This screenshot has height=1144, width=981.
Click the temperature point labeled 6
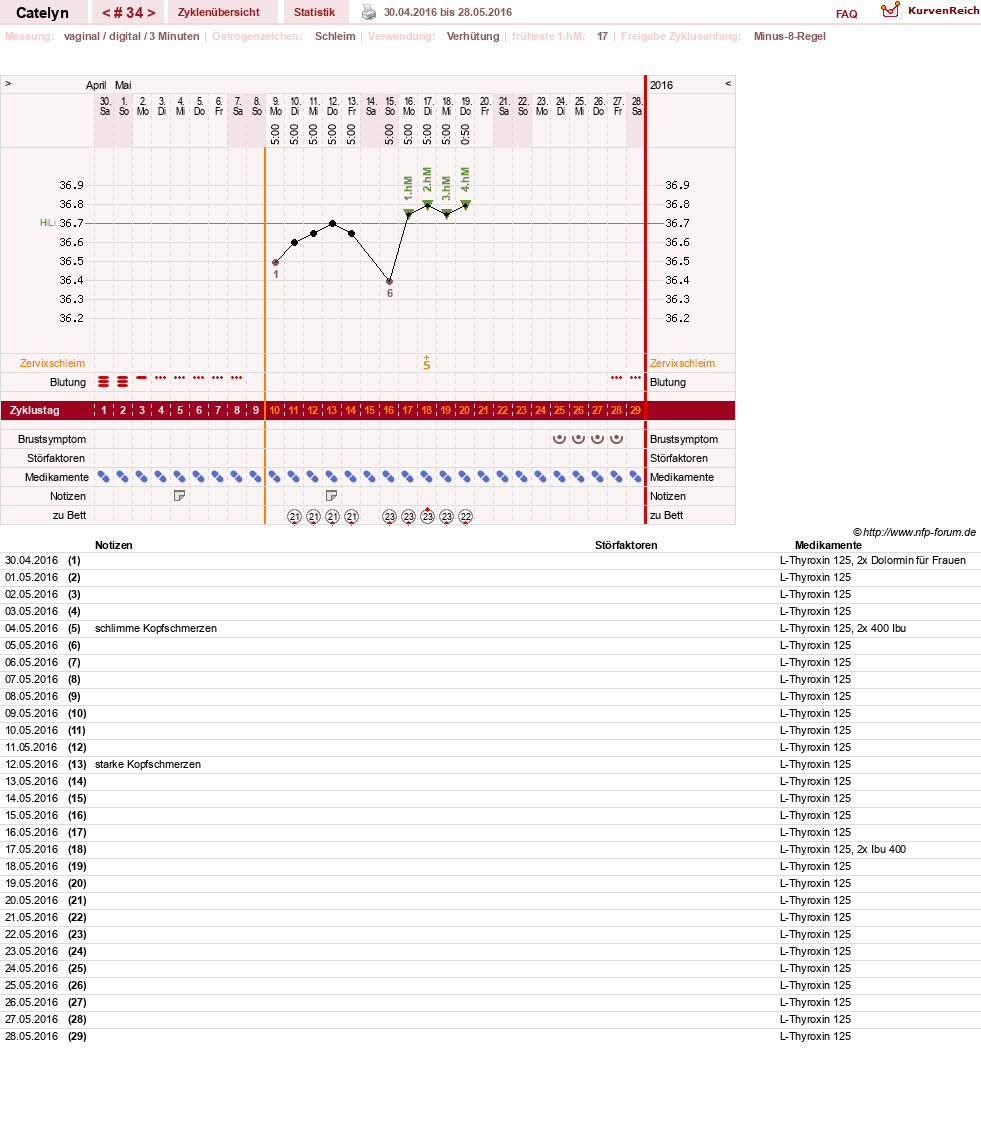click(x=389, y=282)
